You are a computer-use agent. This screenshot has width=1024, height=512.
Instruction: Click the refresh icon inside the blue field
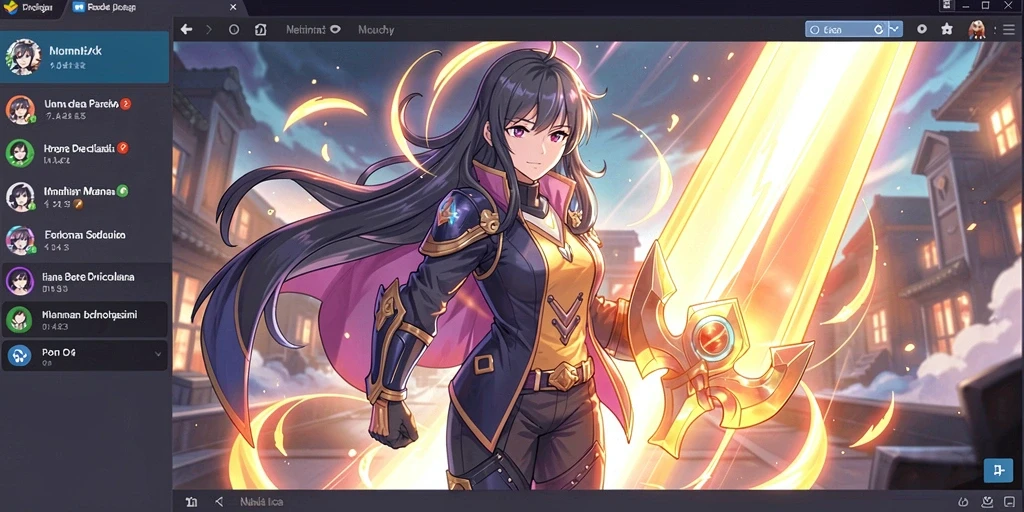[x=879, y=29]
